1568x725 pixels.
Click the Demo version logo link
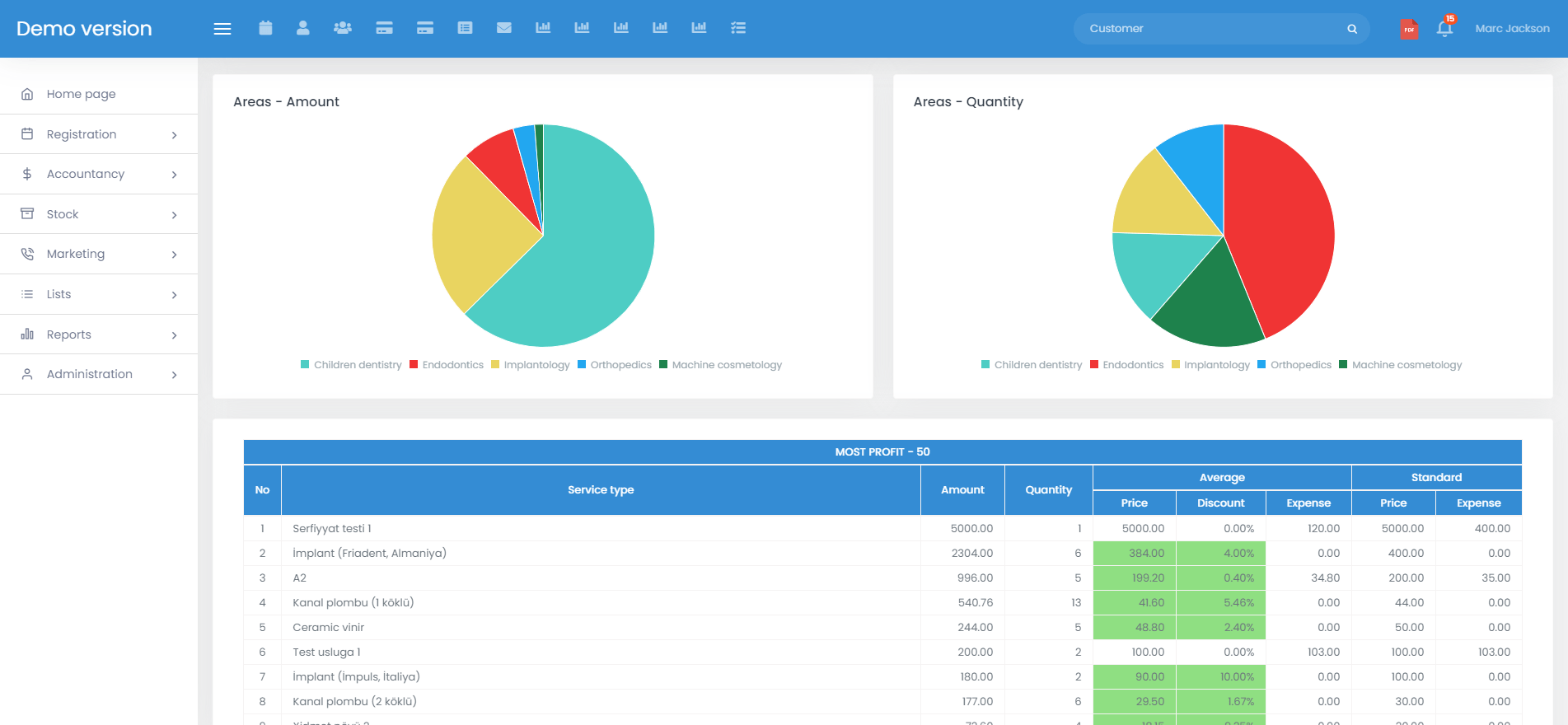pos(84,29)
